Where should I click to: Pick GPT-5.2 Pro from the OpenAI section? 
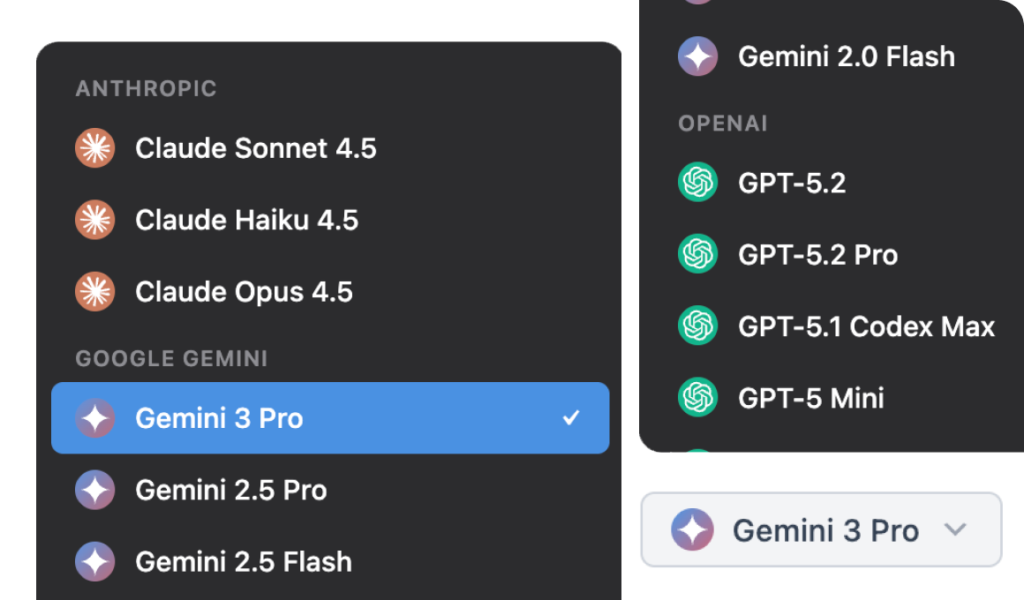[818, 255]
